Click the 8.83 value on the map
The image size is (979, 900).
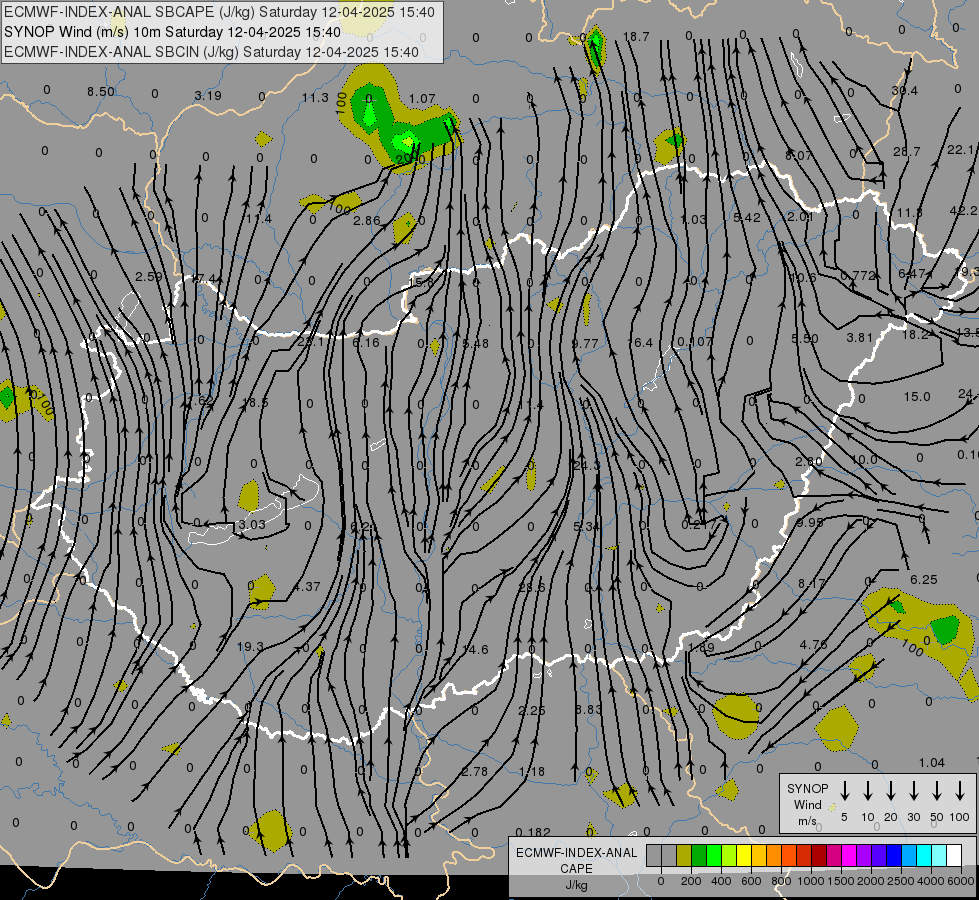coord(588,710)
